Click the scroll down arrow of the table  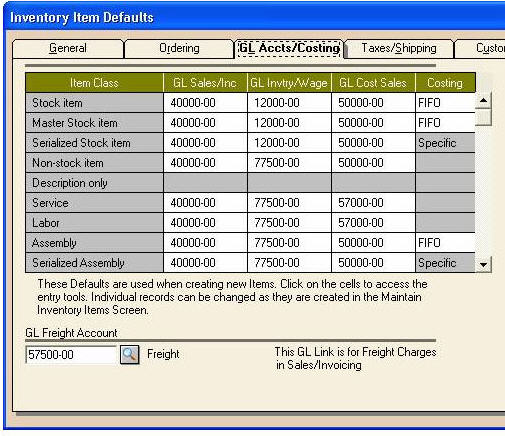(484, 265)
